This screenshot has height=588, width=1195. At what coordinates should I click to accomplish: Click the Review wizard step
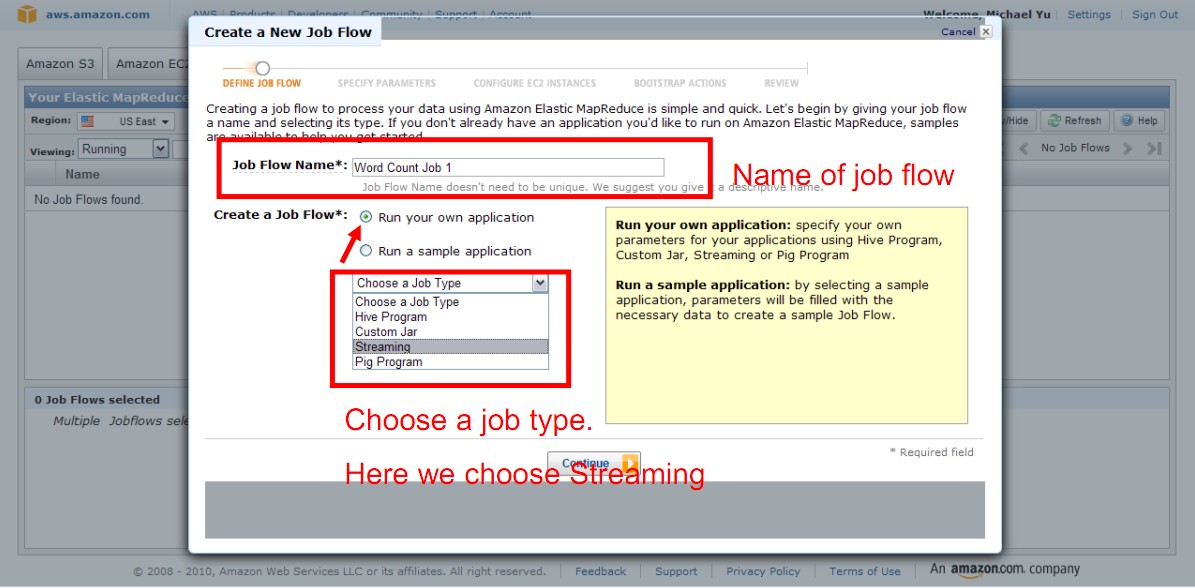[781, 83]
